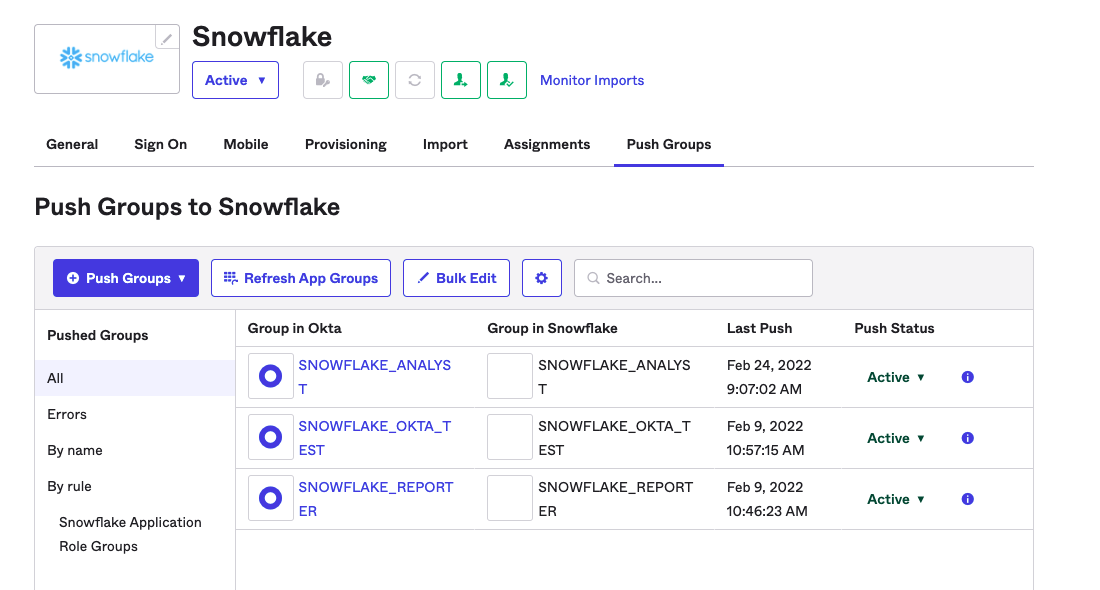Click inside the Search field
Image resolution: width=1100 pixels, height=590 pixels.
tap(700, 277)
